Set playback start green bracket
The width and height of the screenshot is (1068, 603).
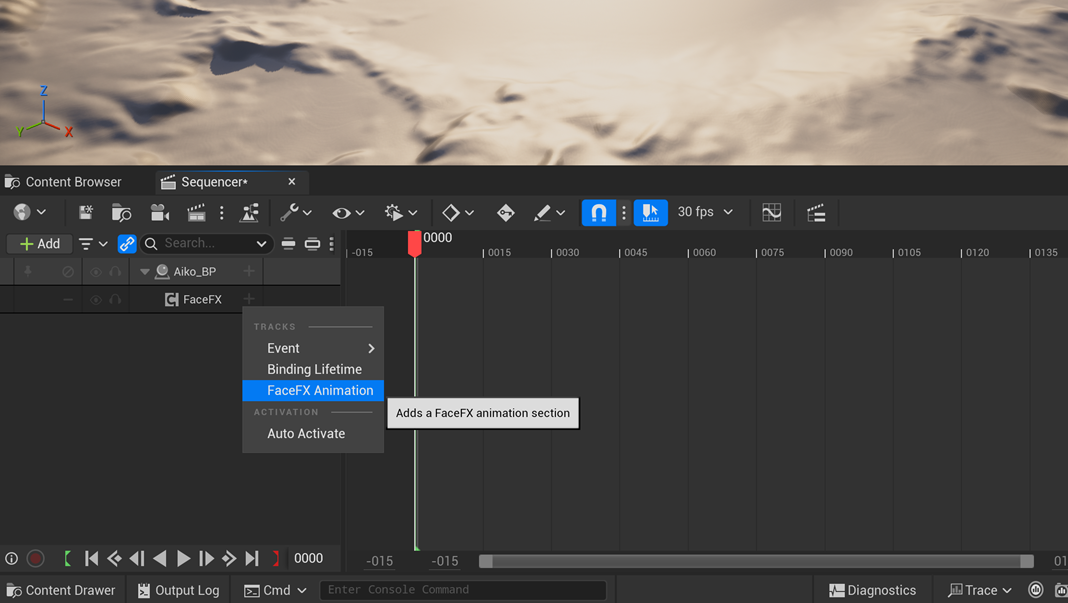point(67,559)
